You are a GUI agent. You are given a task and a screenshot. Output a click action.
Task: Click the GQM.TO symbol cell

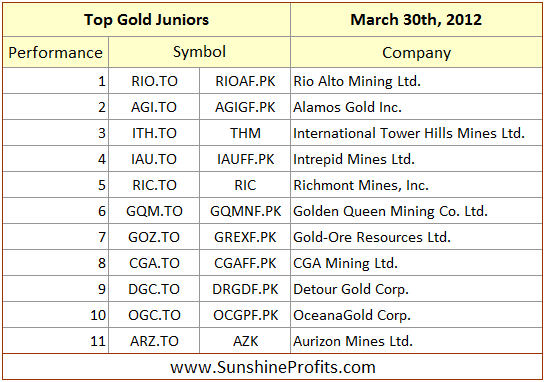click(154, 211)
